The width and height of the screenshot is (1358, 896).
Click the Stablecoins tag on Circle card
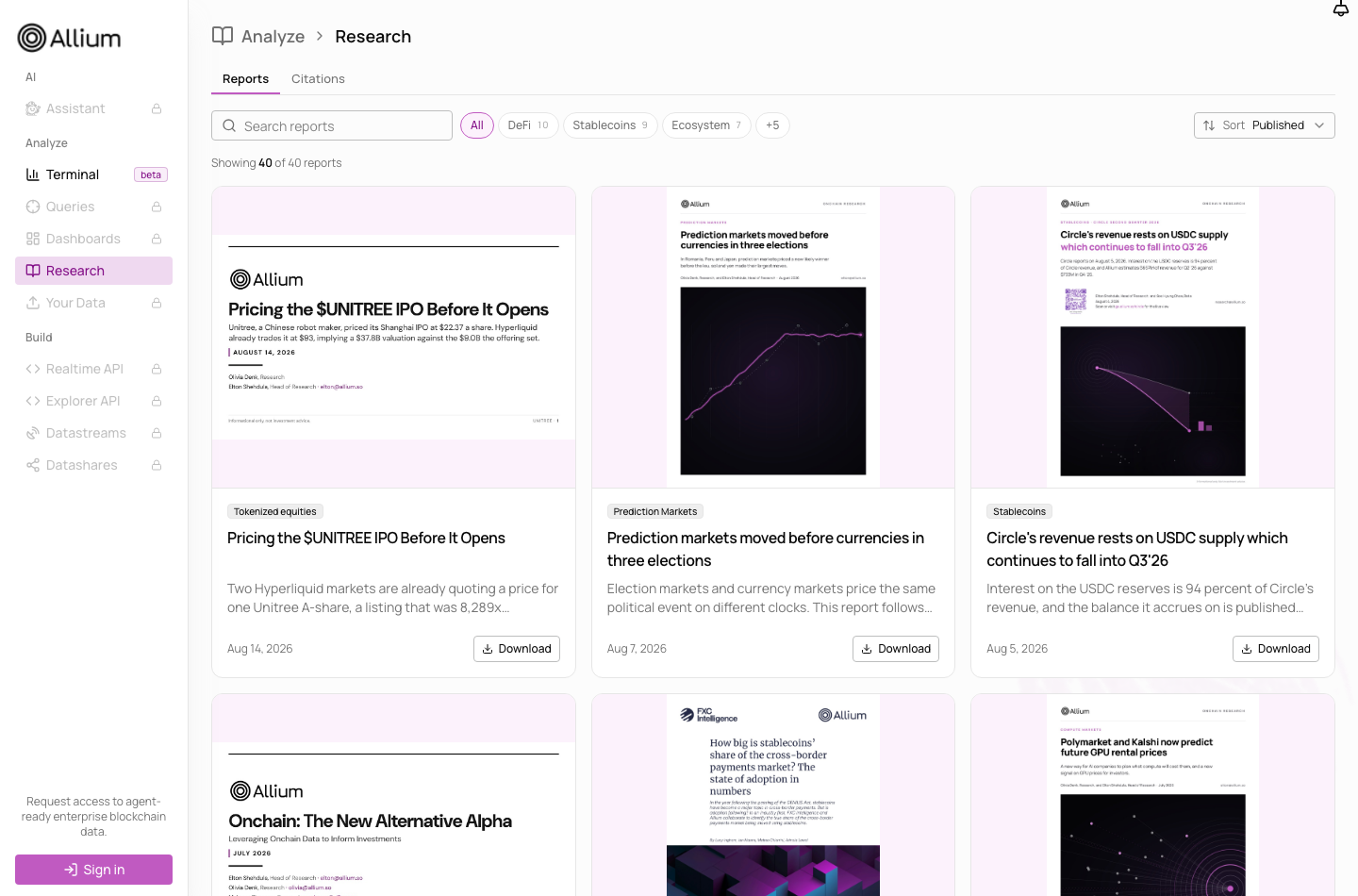(1019, 511)
